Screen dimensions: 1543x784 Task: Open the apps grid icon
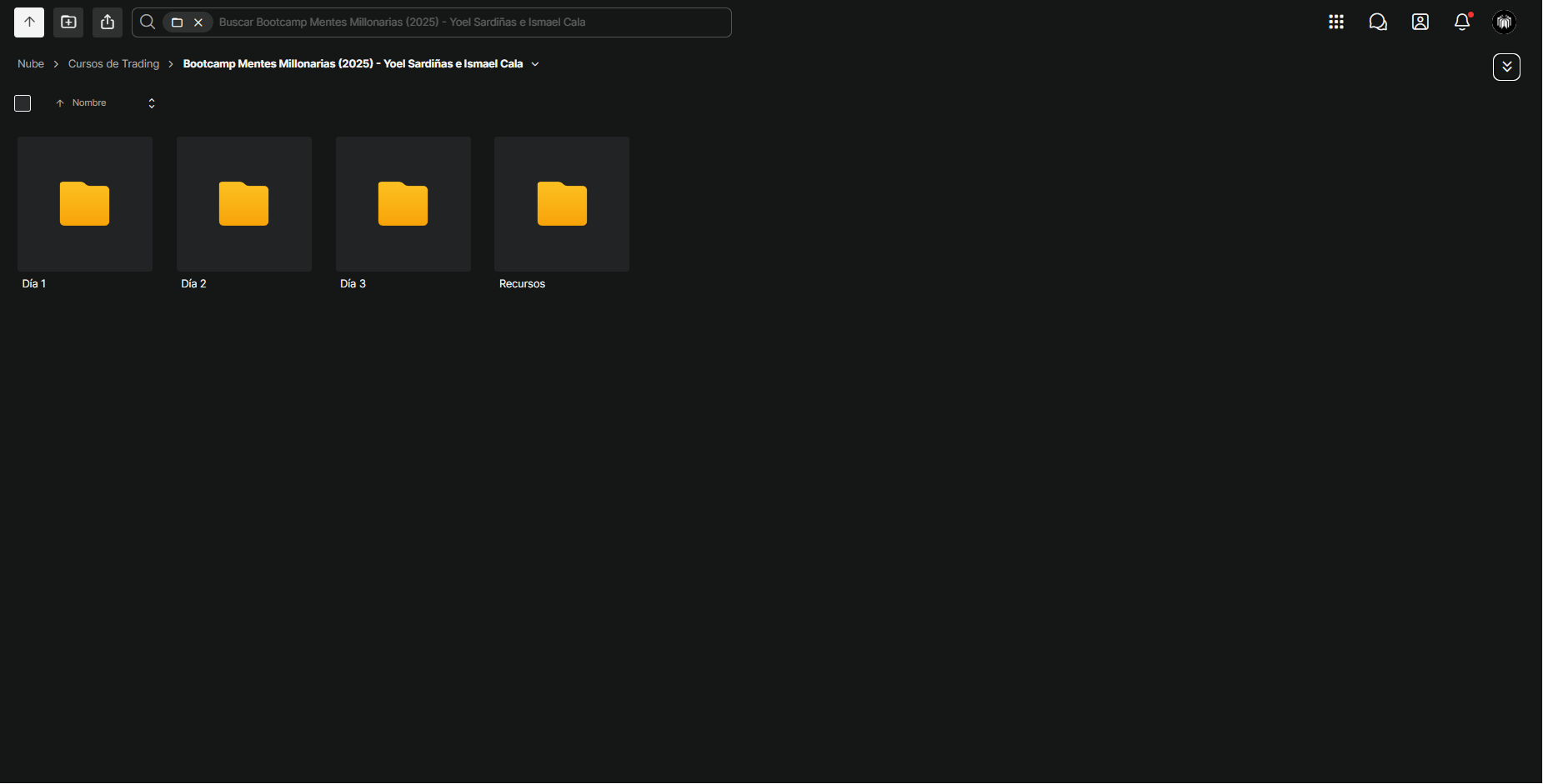[x=1336, y=22]
